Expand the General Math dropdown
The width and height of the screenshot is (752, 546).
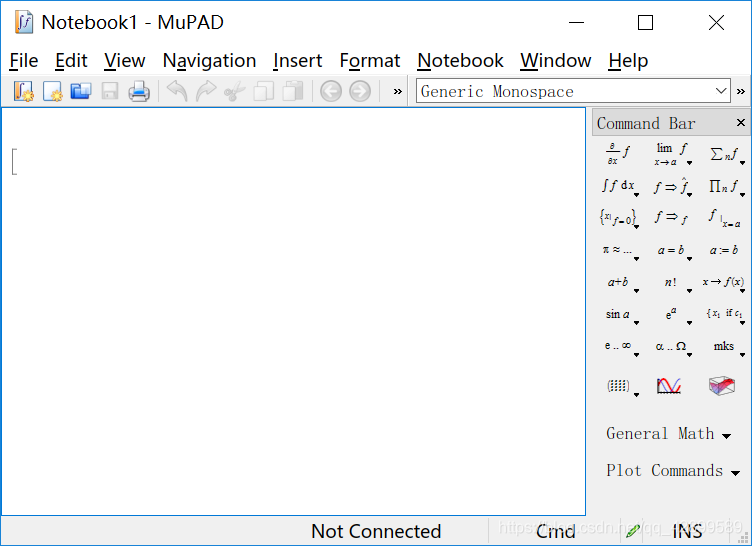(x=669, y=434)
